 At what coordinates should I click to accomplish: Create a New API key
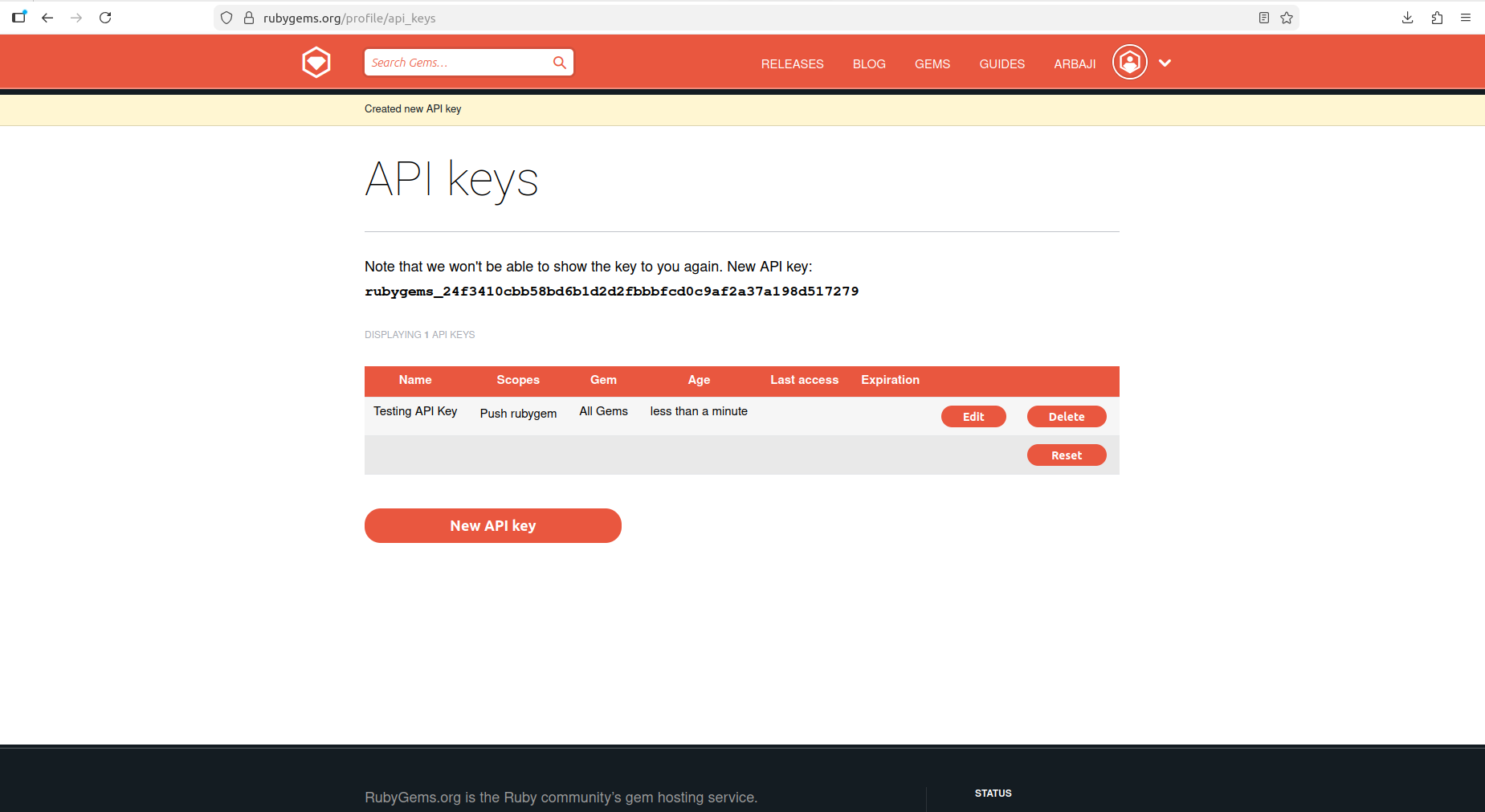click(x=492, y=526)
